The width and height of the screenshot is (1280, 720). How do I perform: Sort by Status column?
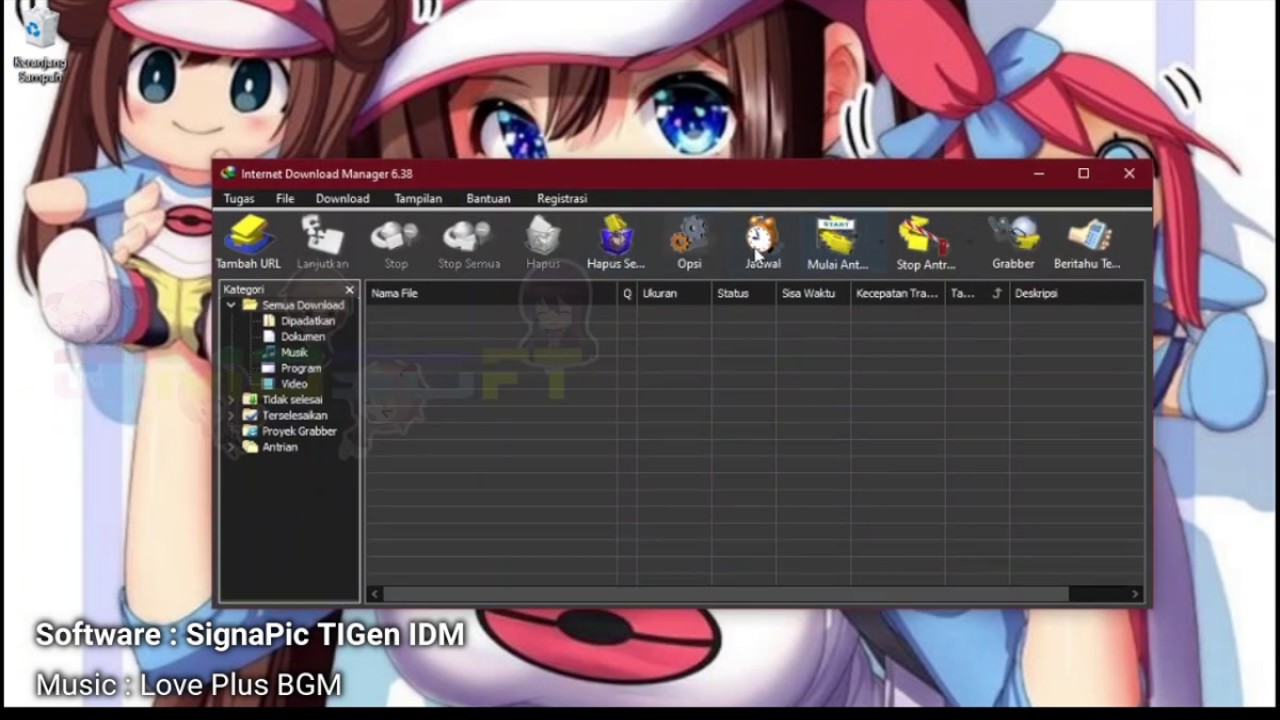coord(743,293)
